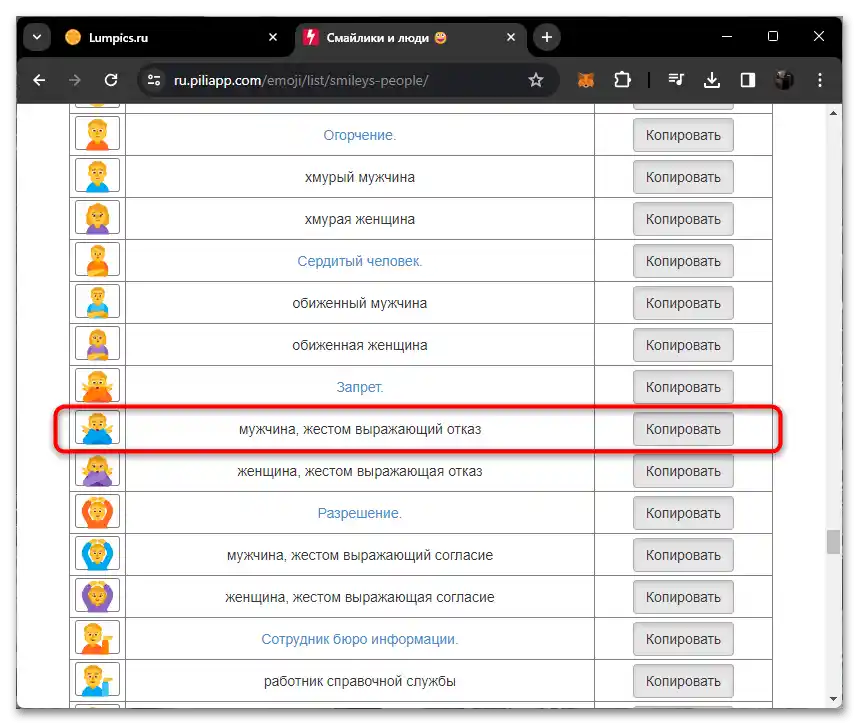Go back to the previous page
Screen dimensions: 859x725
coord(39,81)
